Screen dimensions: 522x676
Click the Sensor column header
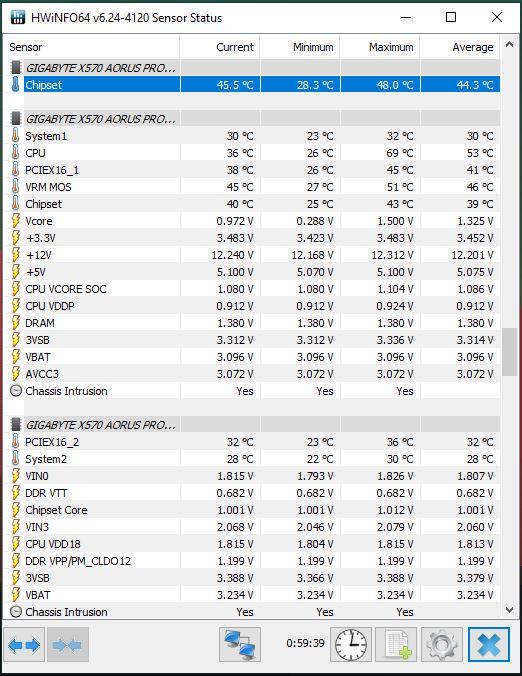pyautogui.click(x=91, y=47)
